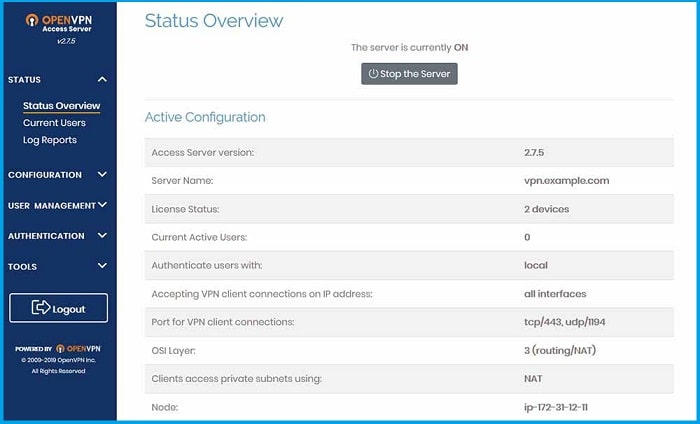The width and height of the screenshot is (700, 424).
Task: Select 'The server is currently ON' text
Action: coord(409,47)
